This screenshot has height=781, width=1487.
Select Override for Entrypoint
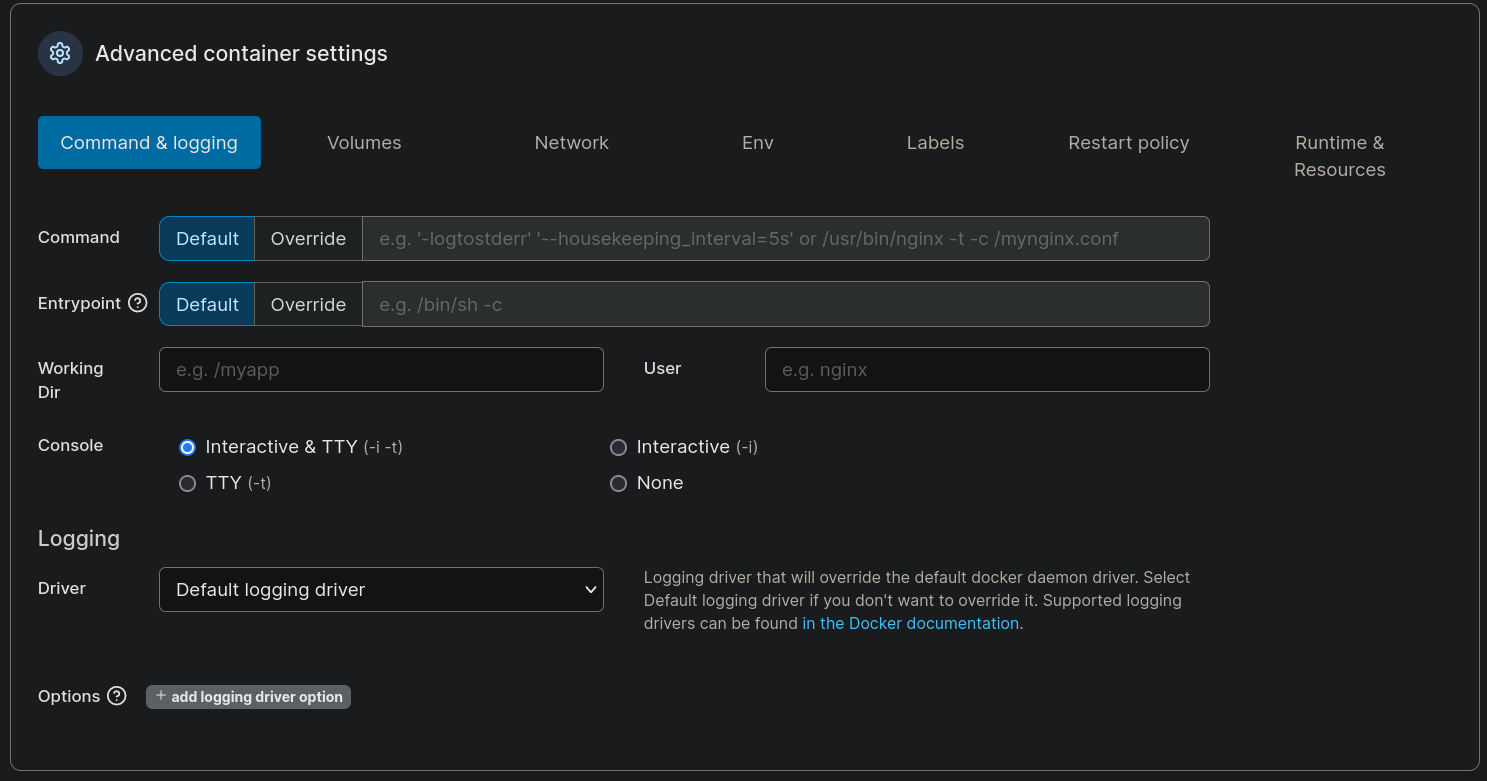[308, 304]
